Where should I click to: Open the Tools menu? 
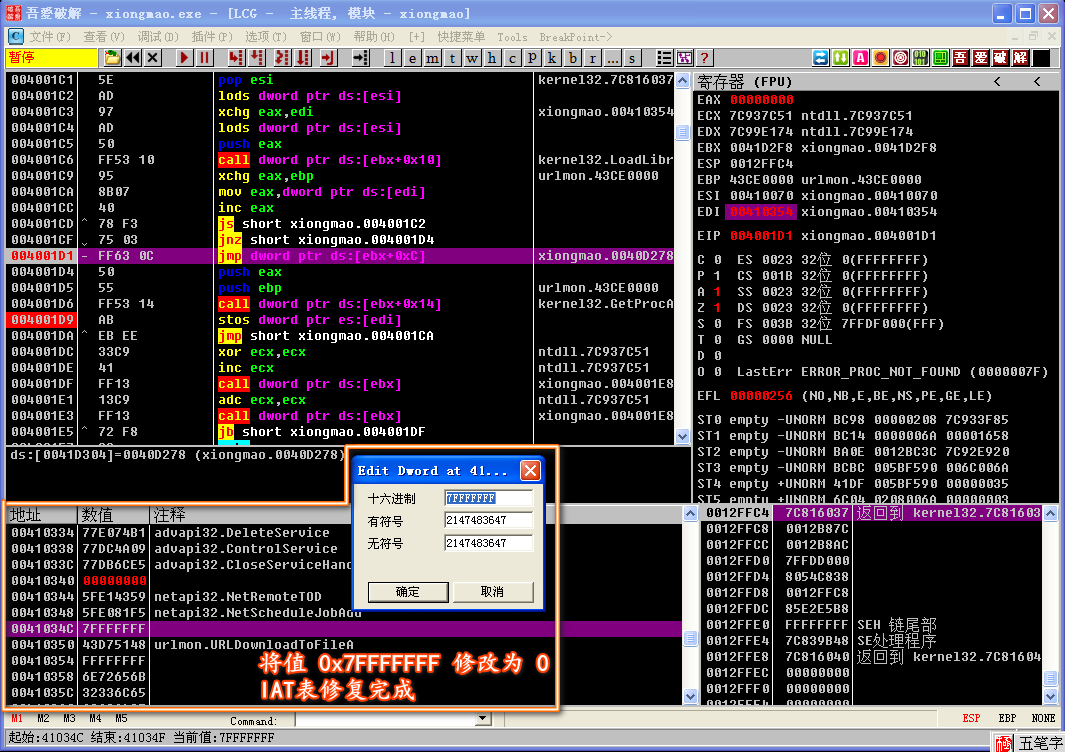(x=512, y=37)
